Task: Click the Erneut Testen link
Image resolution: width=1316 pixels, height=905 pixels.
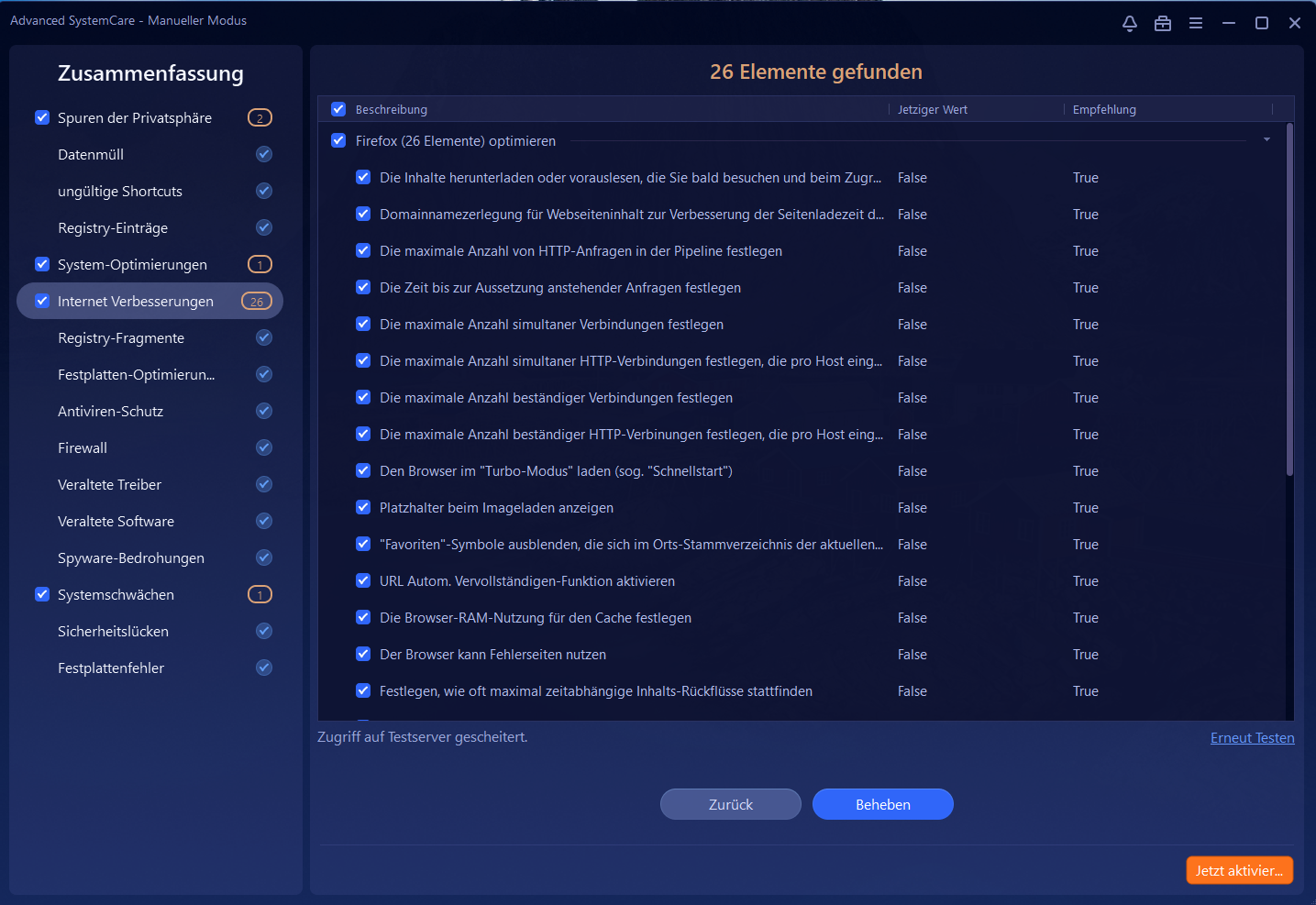Action: (x=1253, y=738)
